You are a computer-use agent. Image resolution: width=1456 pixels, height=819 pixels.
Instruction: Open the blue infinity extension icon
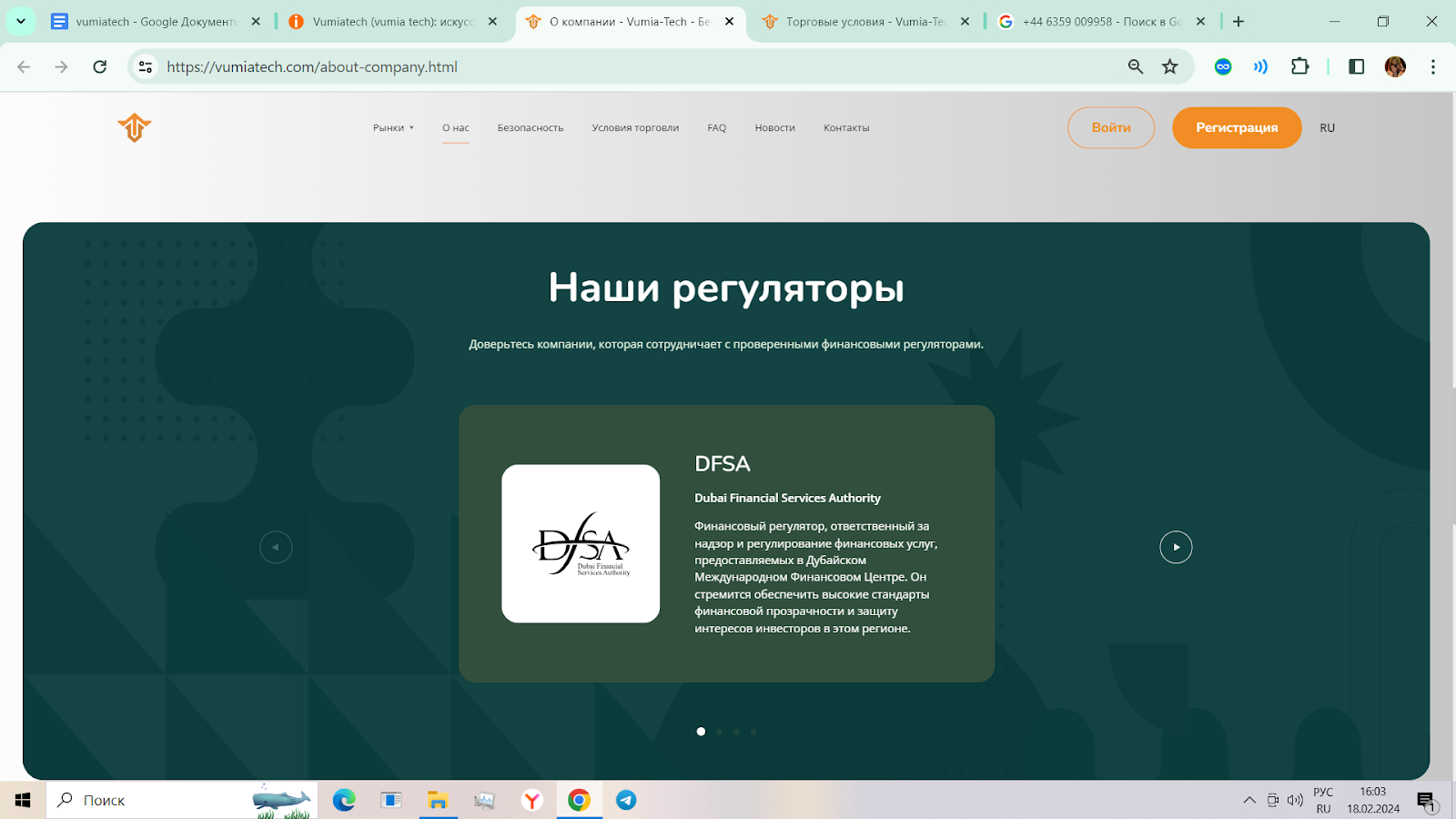click(1223, 66)
